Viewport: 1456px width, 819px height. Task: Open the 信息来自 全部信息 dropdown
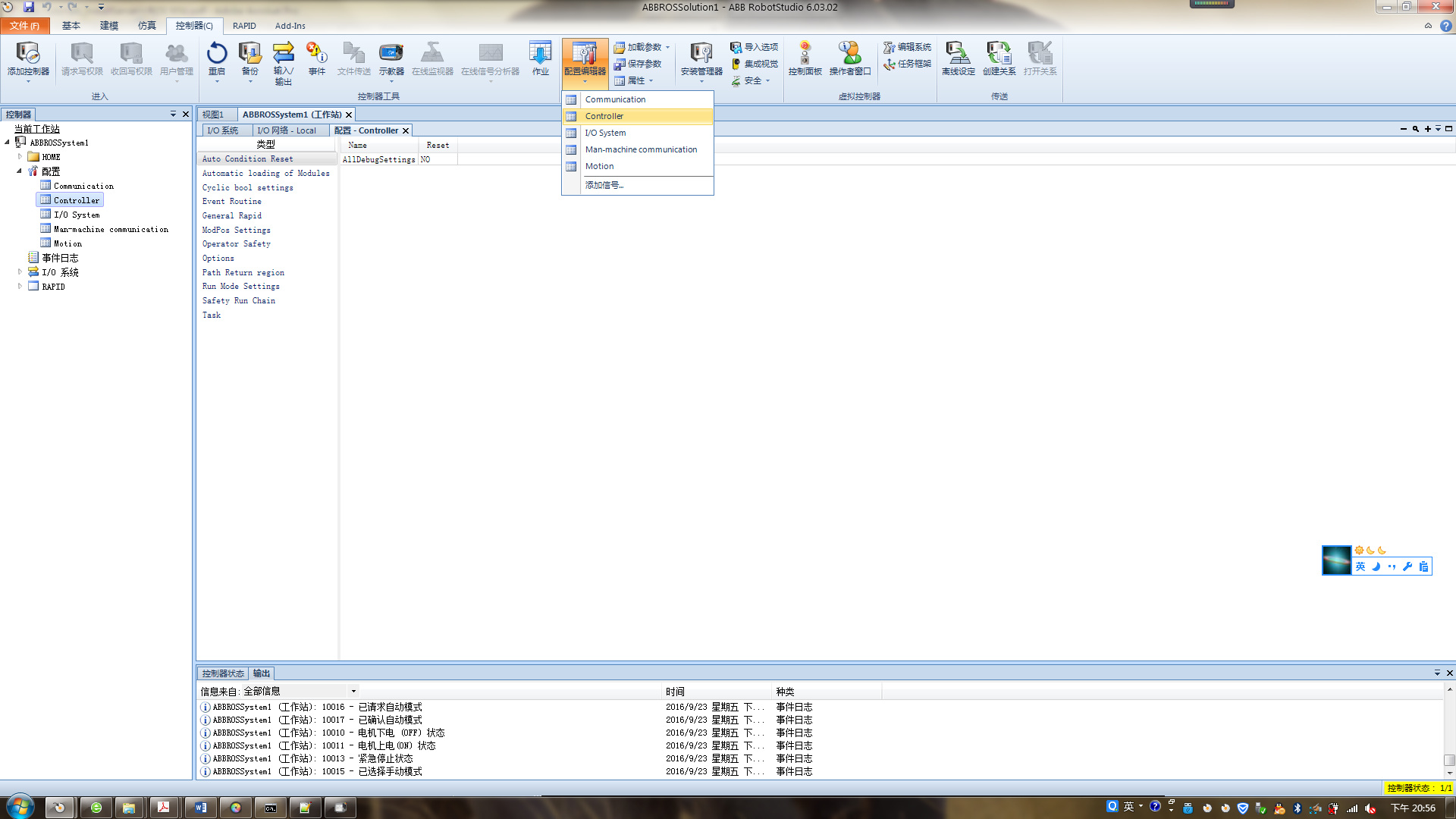353,691
